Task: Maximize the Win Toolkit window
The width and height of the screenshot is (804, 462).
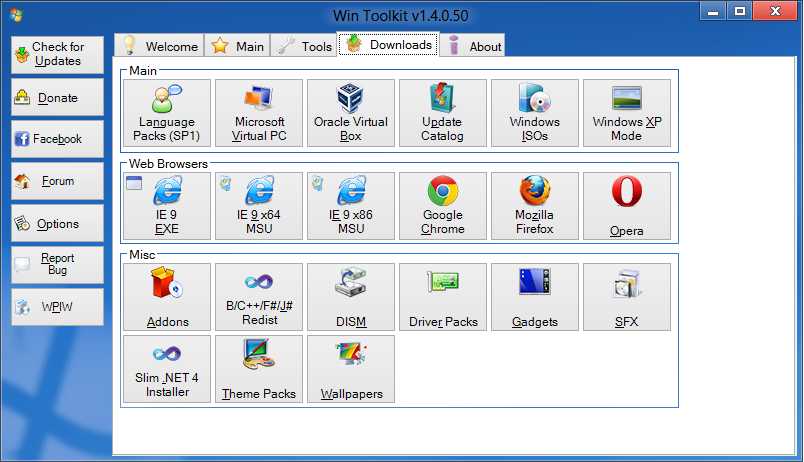Action: (x=739, y=11)
